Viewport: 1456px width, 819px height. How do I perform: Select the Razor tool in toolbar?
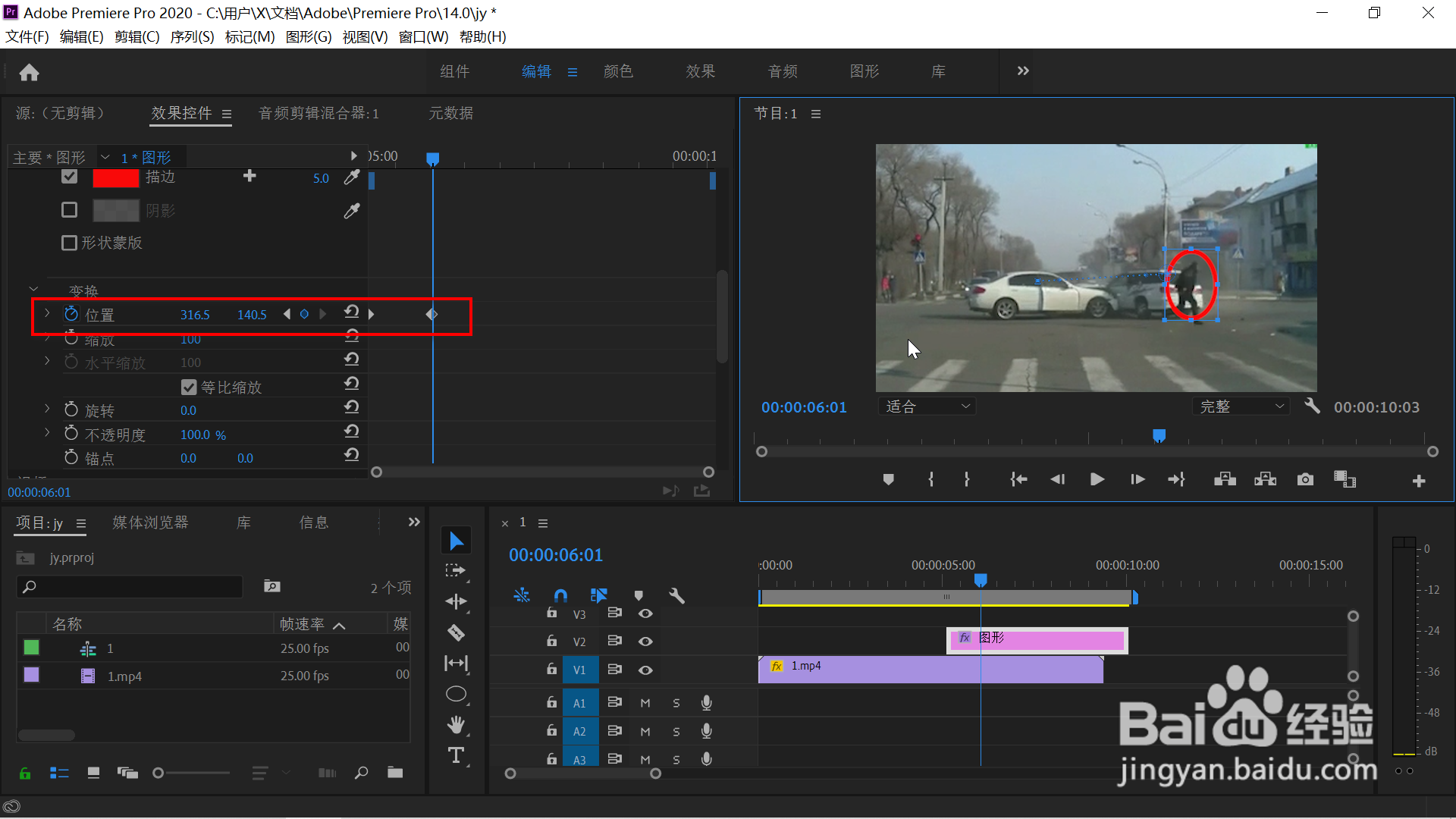coord(456,632)
